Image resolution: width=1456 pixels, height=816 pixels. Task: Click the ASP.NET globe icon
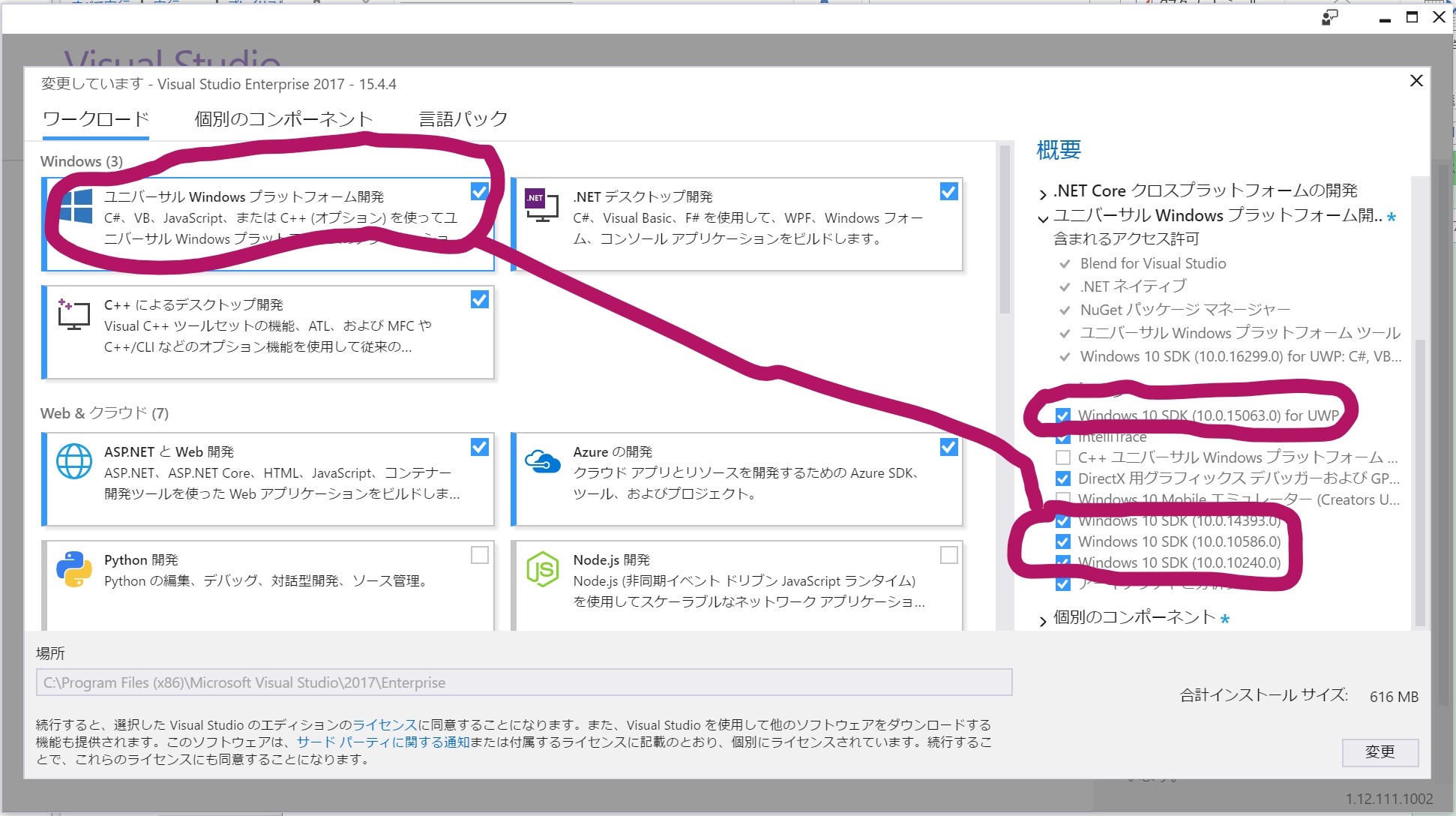pyautogui.click(x=74, y=461)
